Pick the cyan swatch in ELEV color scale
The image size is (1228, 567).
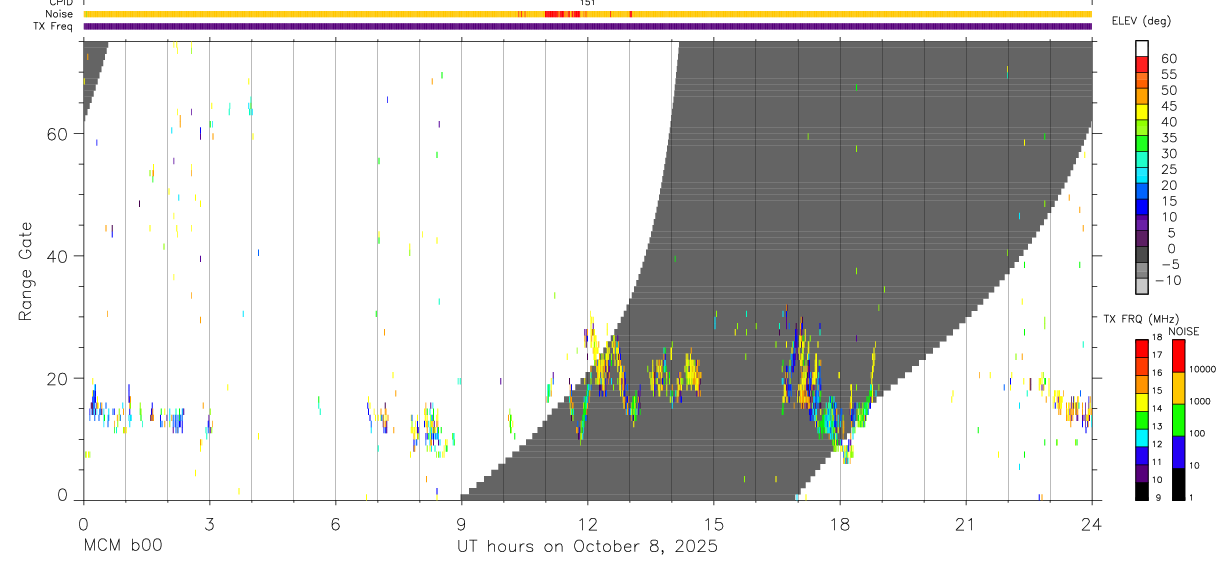(1142, 175)
